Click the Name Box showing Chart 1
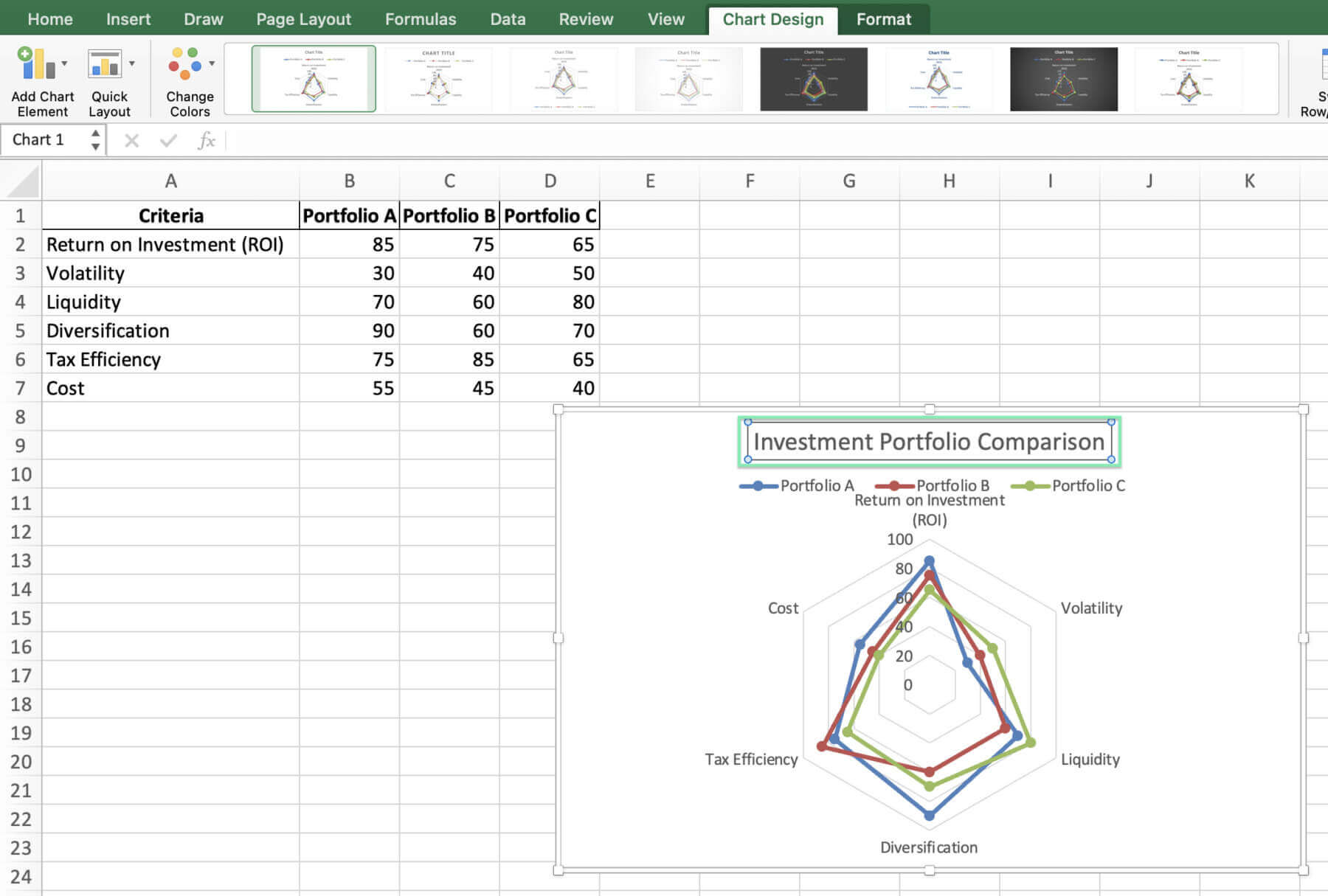This screenshot has height=896, width=1328. click(x=44, y=139)
